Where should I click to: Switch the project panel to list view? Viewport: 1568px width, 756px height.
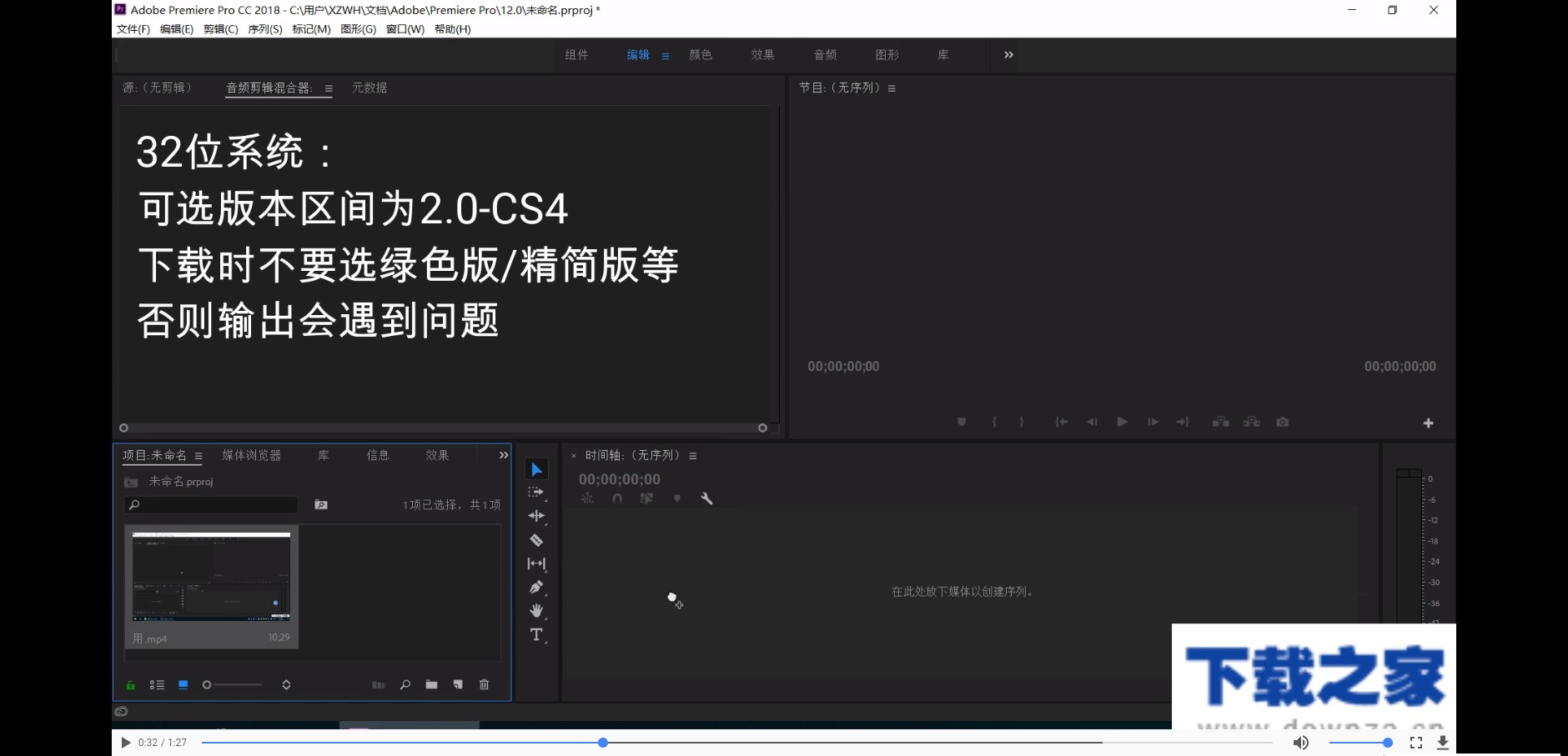[x=158, y=684]
